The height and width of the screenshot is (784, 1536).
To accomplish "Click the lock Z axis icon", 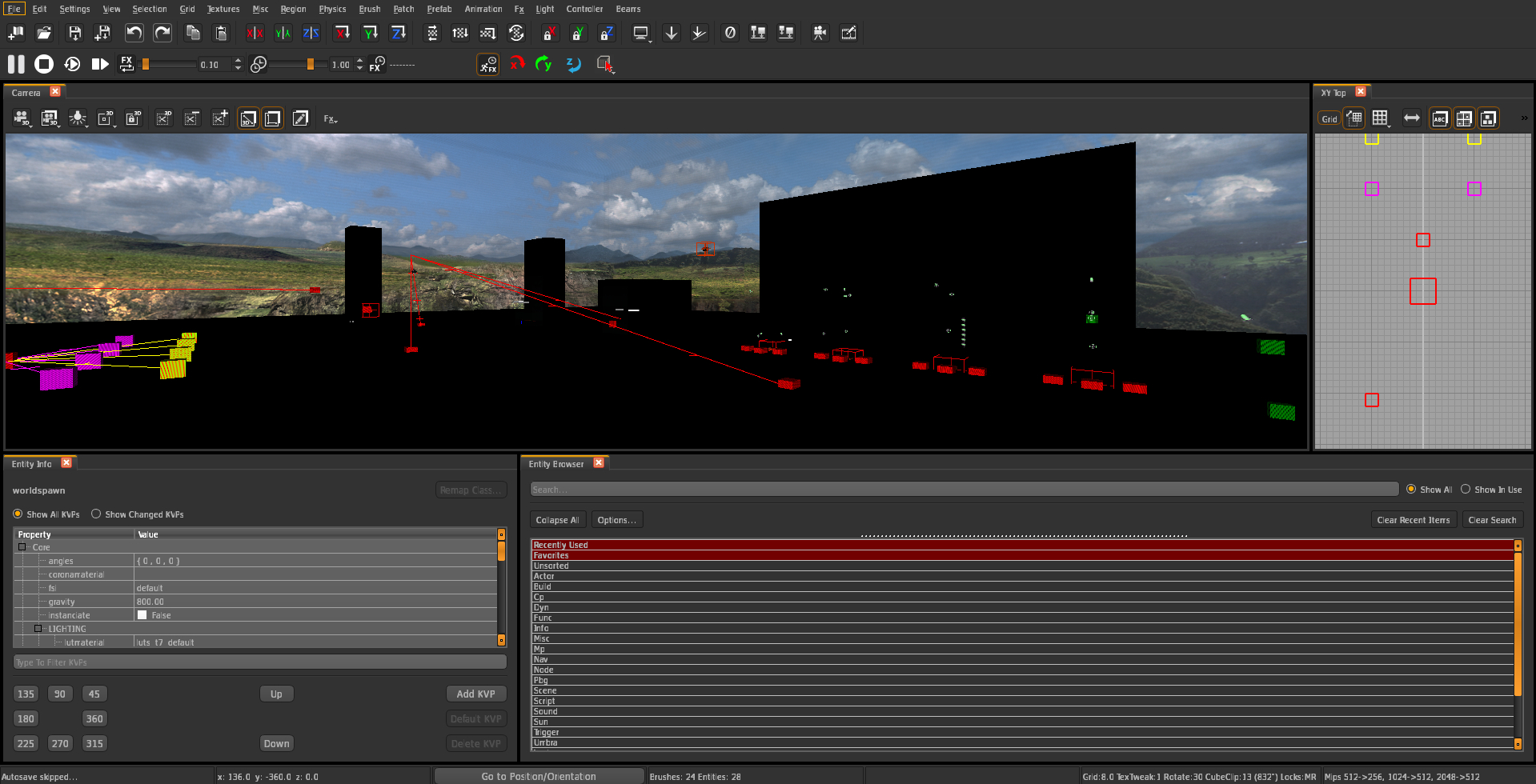I will (606, 33).
